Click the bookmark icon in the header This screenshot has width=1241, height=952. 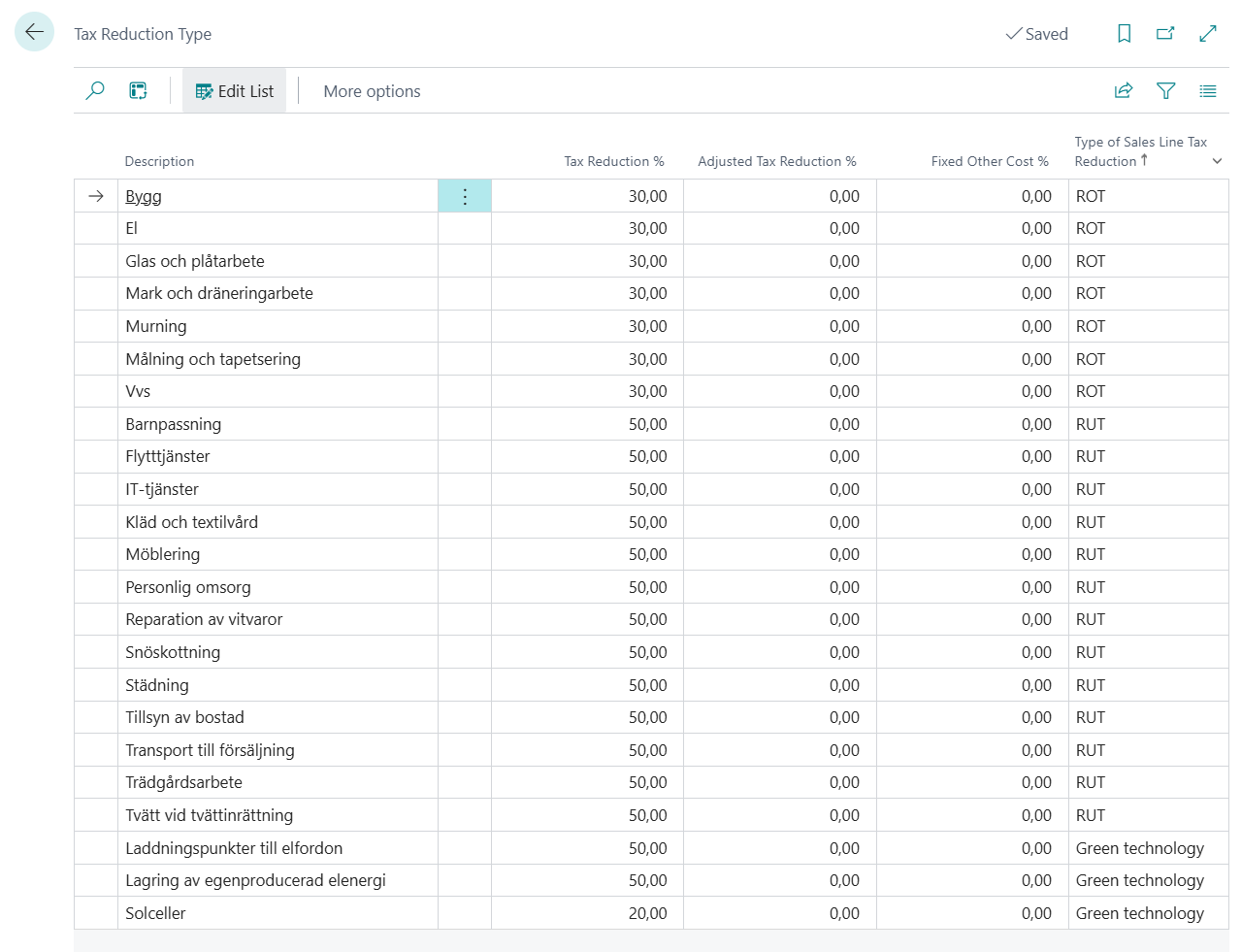point(1124,33)
